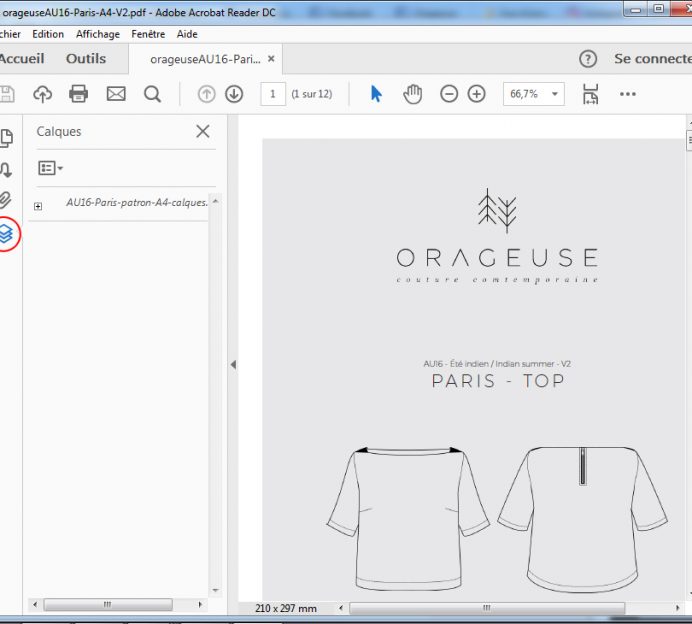The image size is (692, 624).
Task: Open Calques panel options dropdown
Action: point(50,168)
